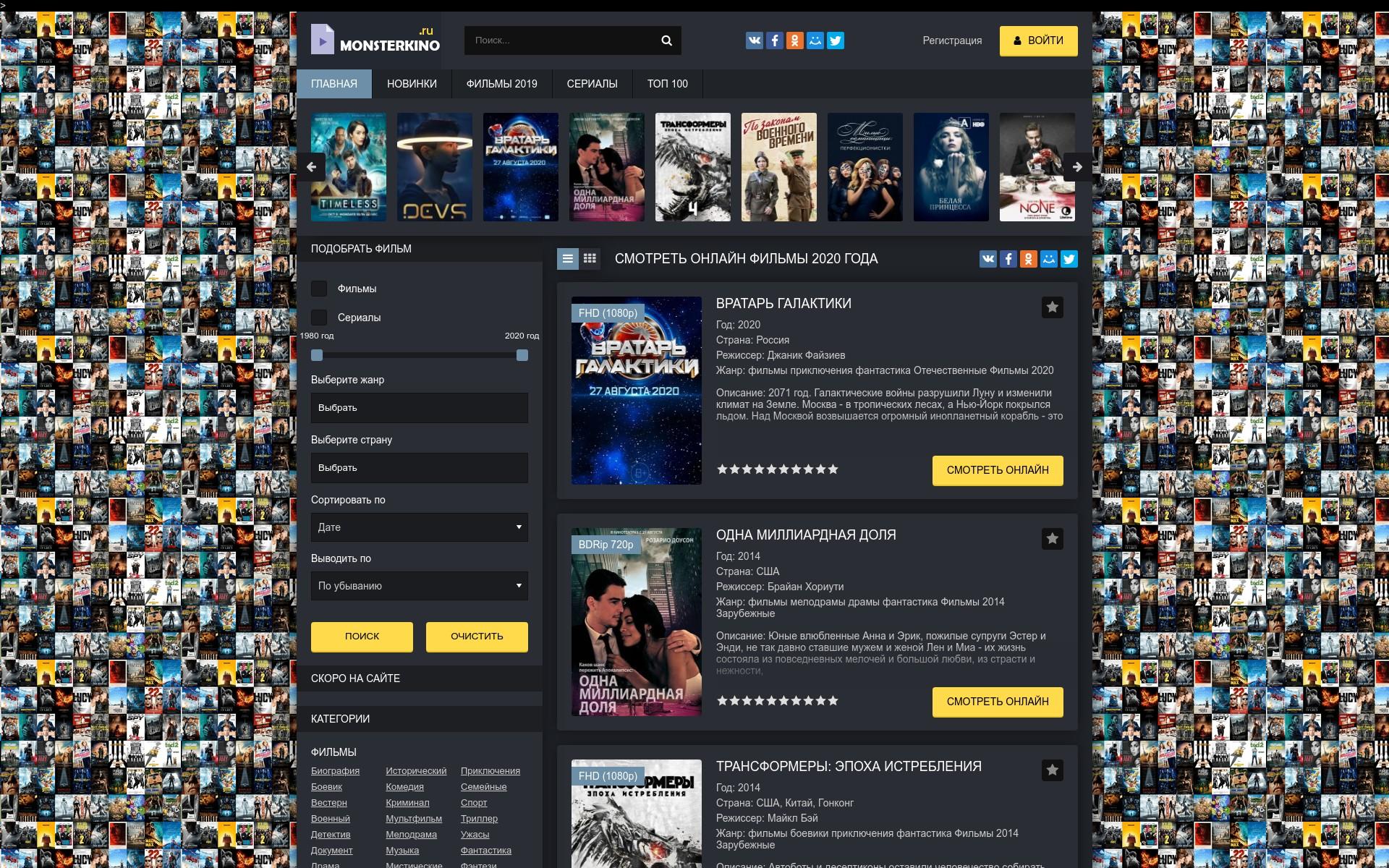This screenshot has width=1389, height=868.
Task: Click СМОТРЕТЬ ОНЛАЙН for Одна миллиардная доля
Action: pos(998,702)
